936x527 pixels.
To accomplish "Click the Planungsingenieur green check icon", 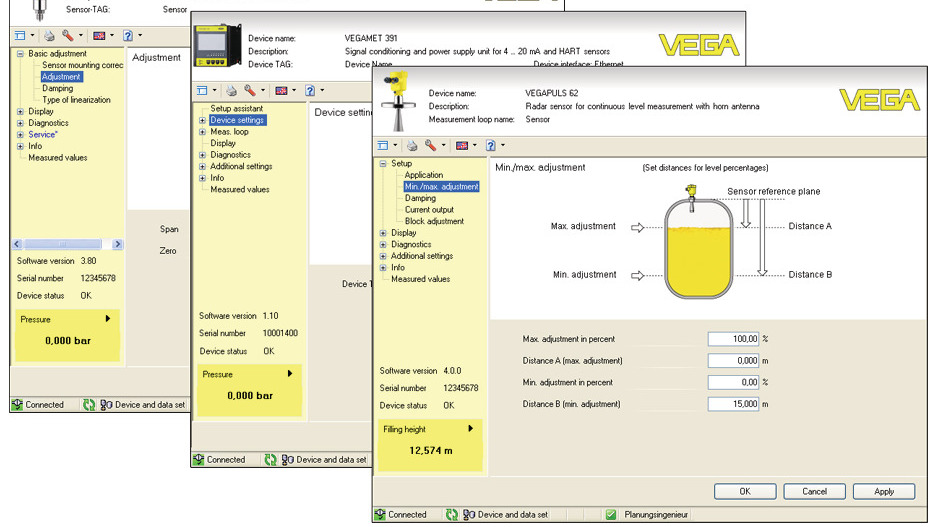I will pyautogui.click(x=610, y=515).
